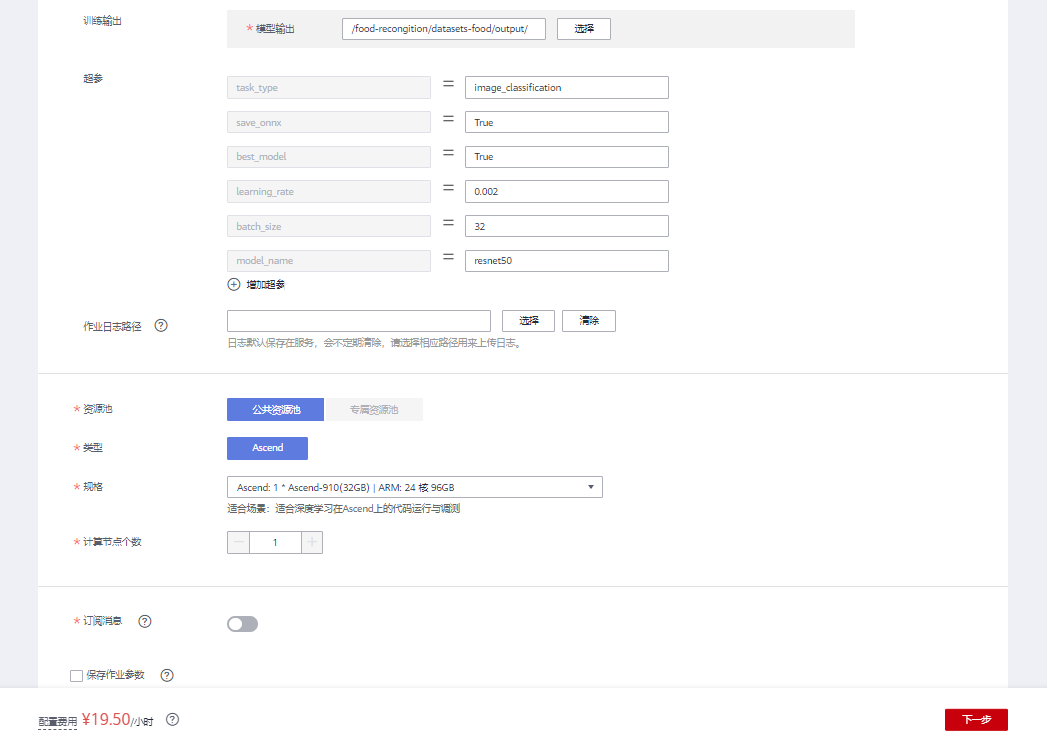Open the 规格 Ascend-910 dropdown

pos(414,487)
